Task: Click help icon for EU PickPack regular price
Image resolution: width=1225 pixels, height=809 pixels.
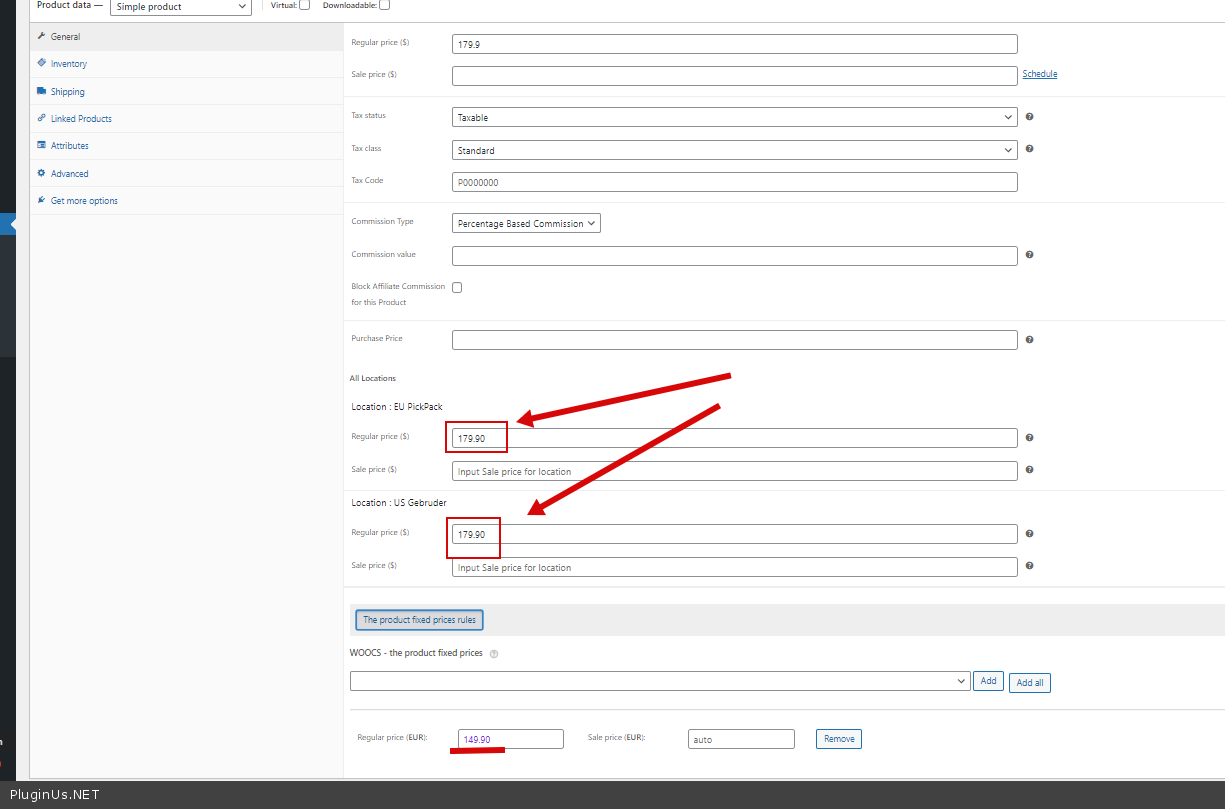Action: pos(1029,437)
